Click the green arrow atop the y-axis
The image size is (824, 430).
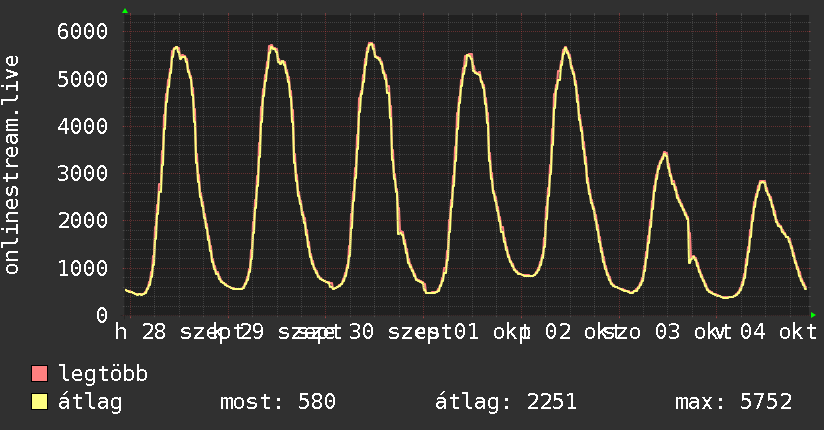pos(125,11)
